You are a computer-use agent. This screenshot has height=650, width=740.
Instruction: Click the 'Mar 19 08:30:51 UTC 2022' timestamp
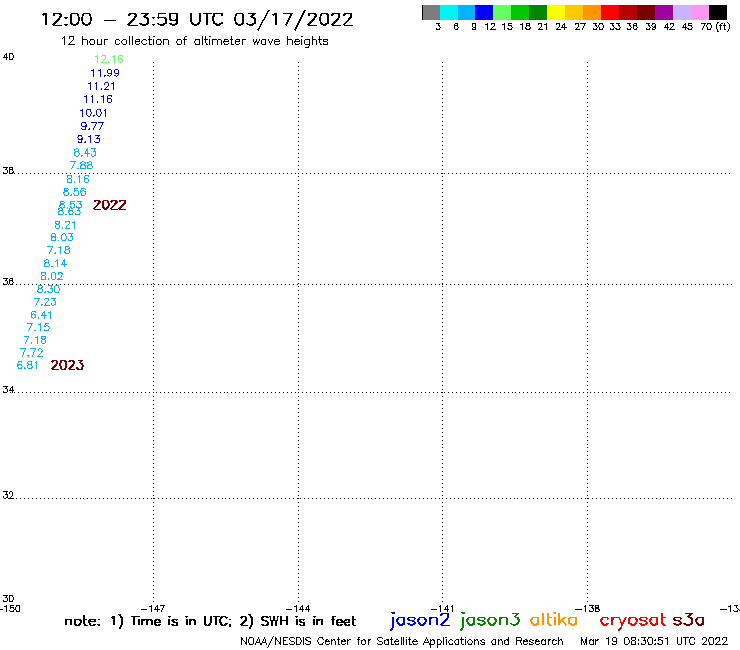[654, 641]
